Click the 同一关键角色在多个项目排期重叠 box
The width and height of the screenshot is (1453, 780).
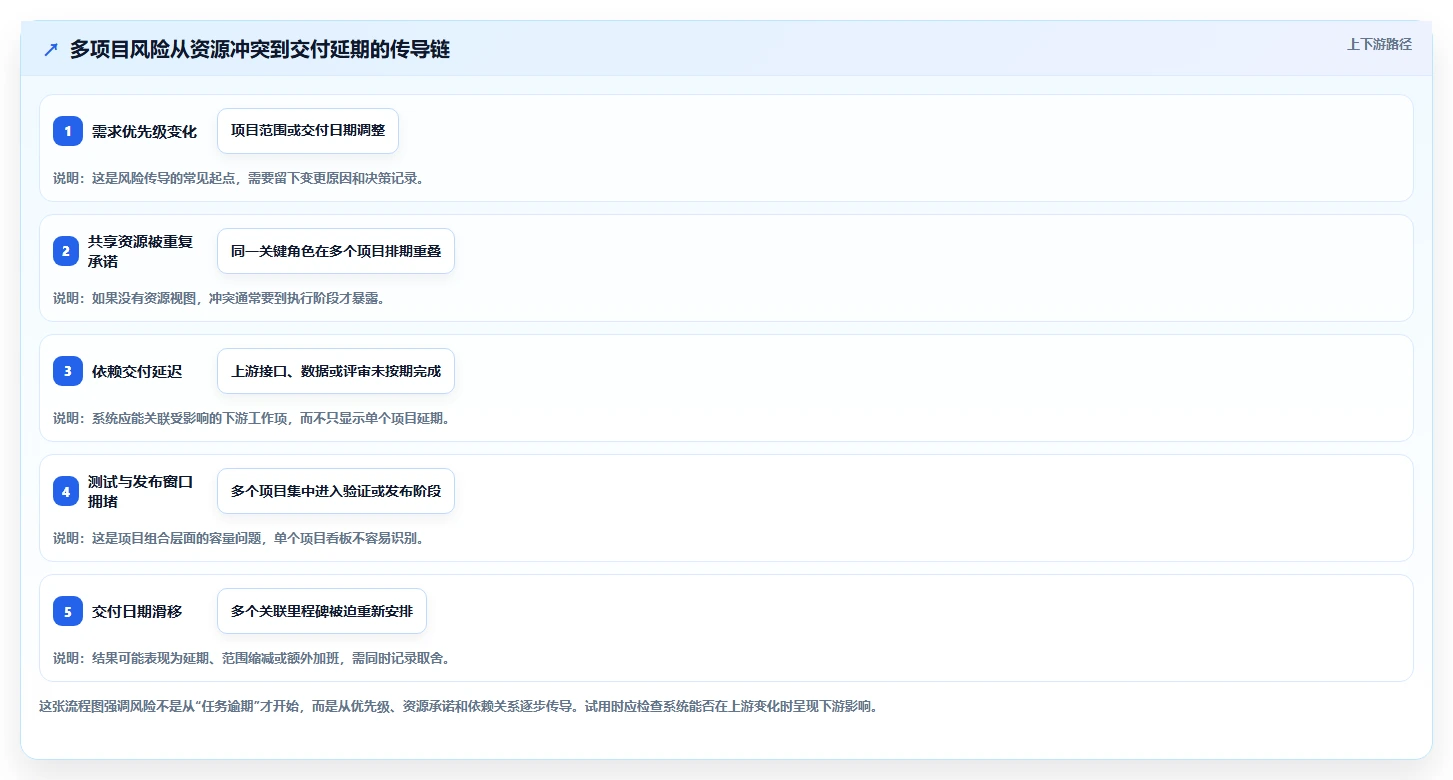tap(336, 251)
